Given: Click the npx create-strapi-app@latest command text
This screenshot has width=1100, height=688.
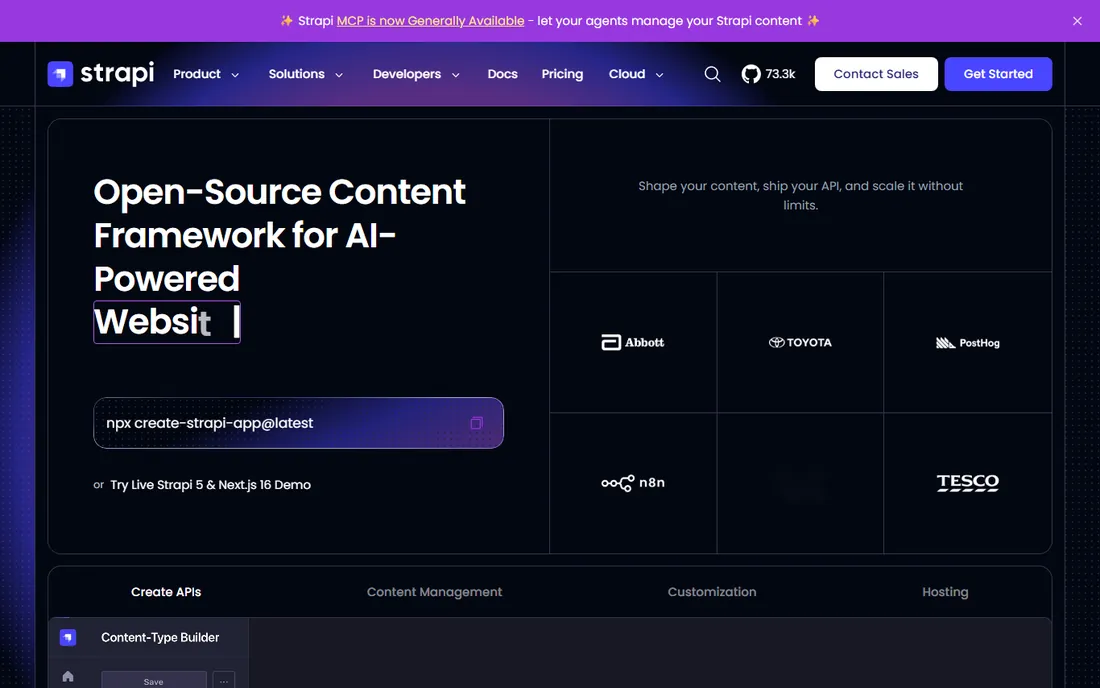Looking at the screenshot, I should click(x=209, y=423).
